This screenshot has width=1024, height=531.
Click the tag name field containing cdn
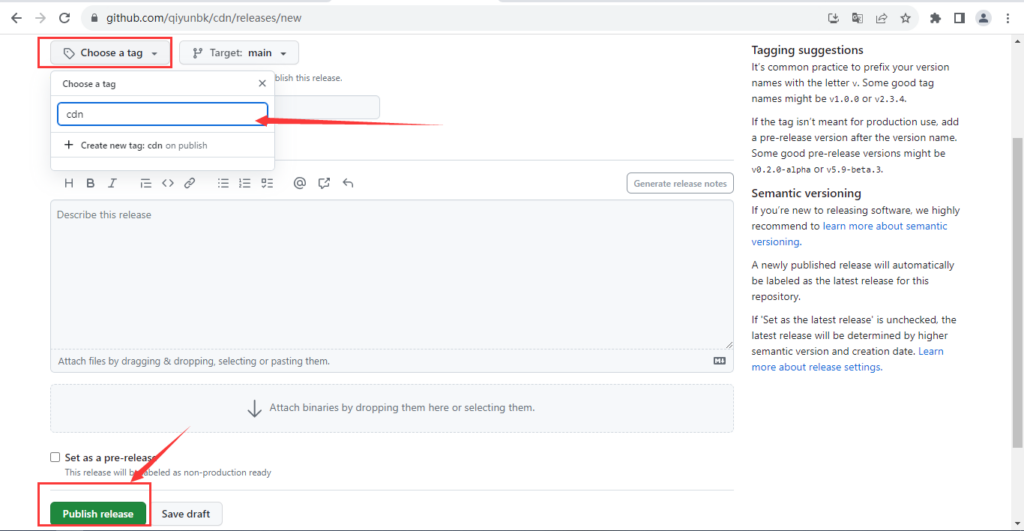point(163,114)
